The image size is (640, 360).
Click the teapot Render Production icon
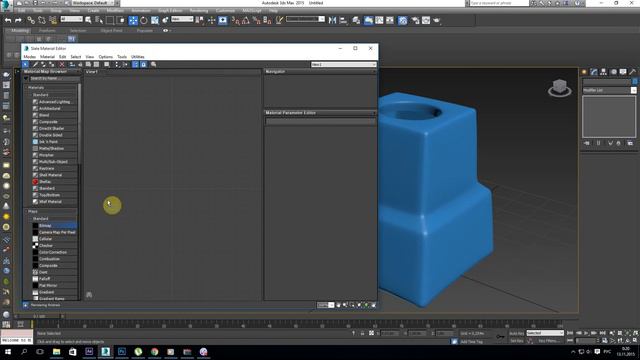pyautogui.click(x=437, y=20)
